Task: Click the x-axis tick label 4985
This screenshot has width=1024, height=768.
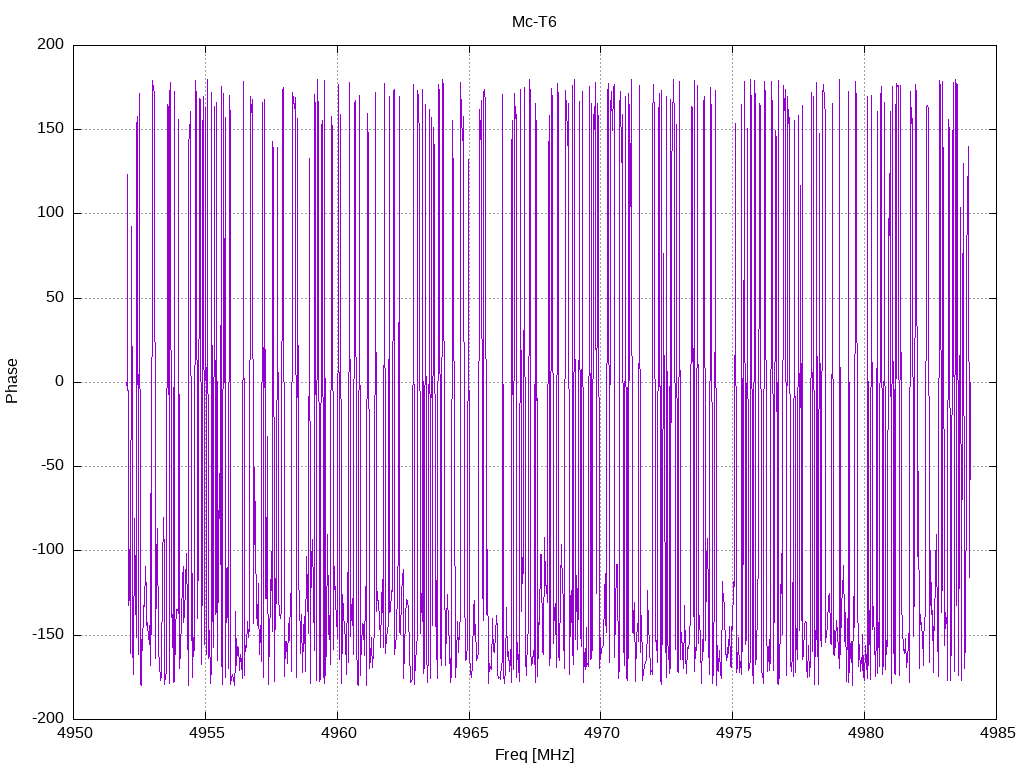Action: (x=997, y=733)
